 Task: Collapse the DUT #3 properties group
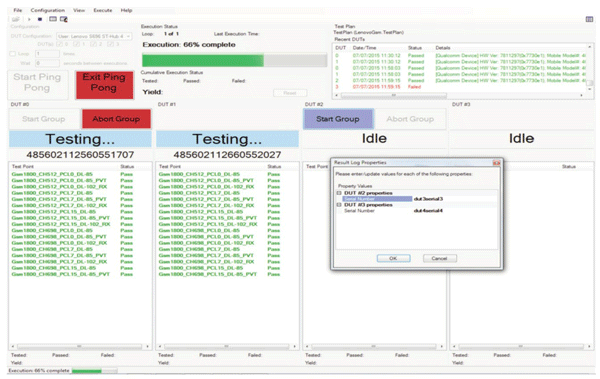coord(339,205)
